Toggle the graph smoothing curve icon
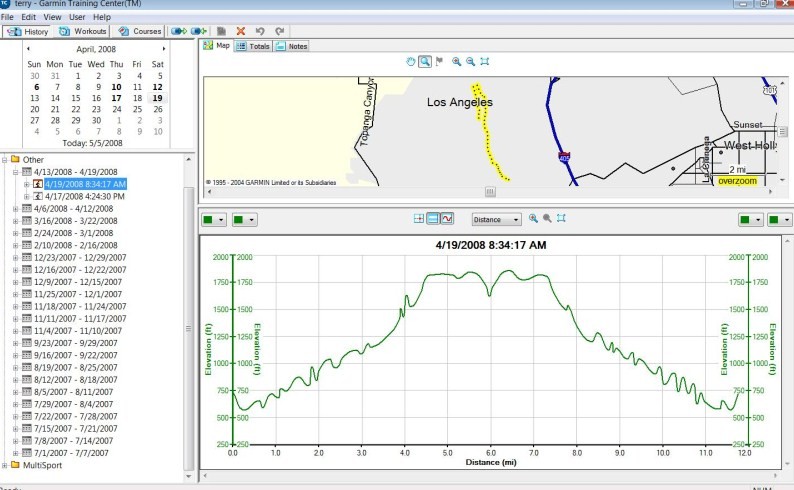This screenshot has height=490, width=794. (x=447, y=219)
